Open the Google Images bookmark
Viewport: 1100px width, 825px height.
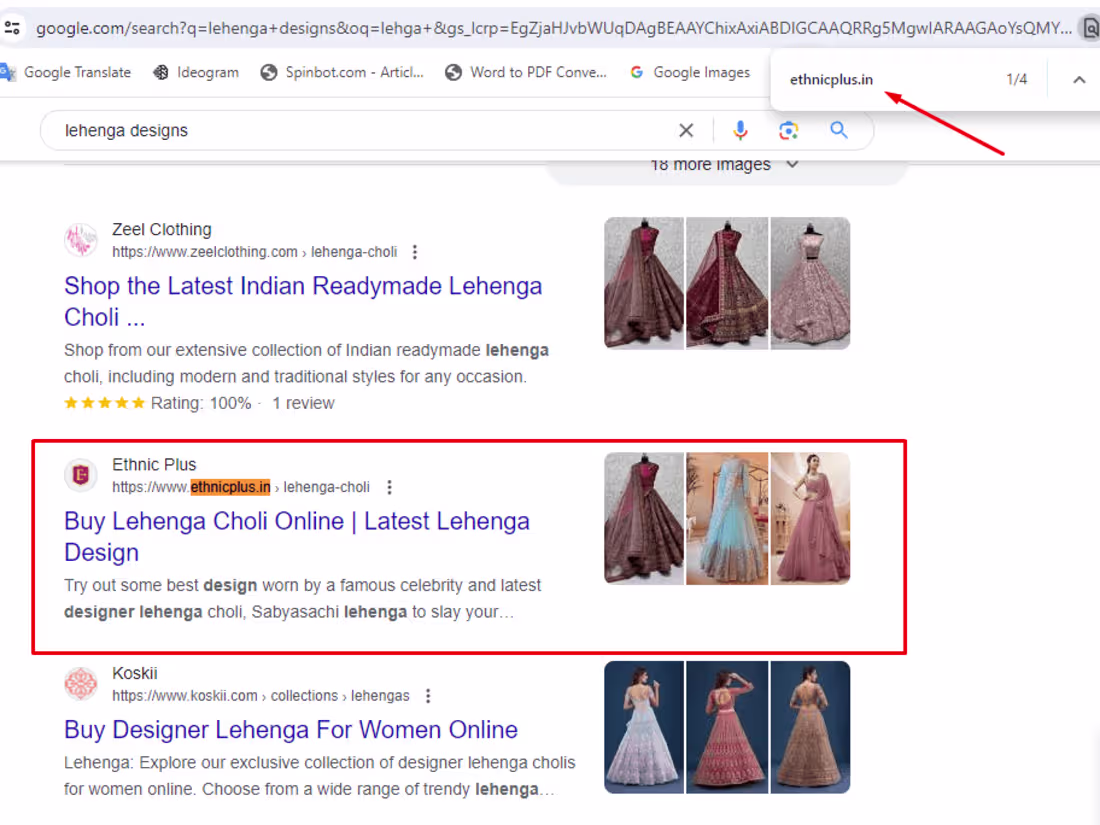[x=636, y=72]
